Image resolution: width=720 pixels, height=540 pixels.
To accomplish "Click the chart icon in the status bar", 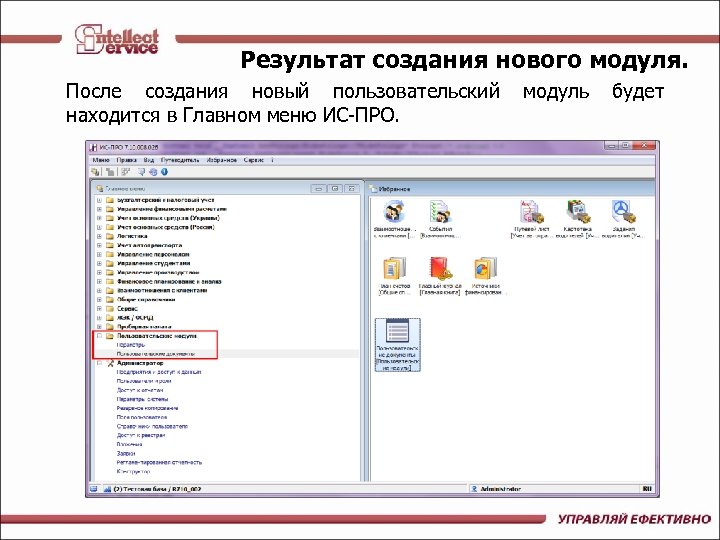I will pos(107,489).
